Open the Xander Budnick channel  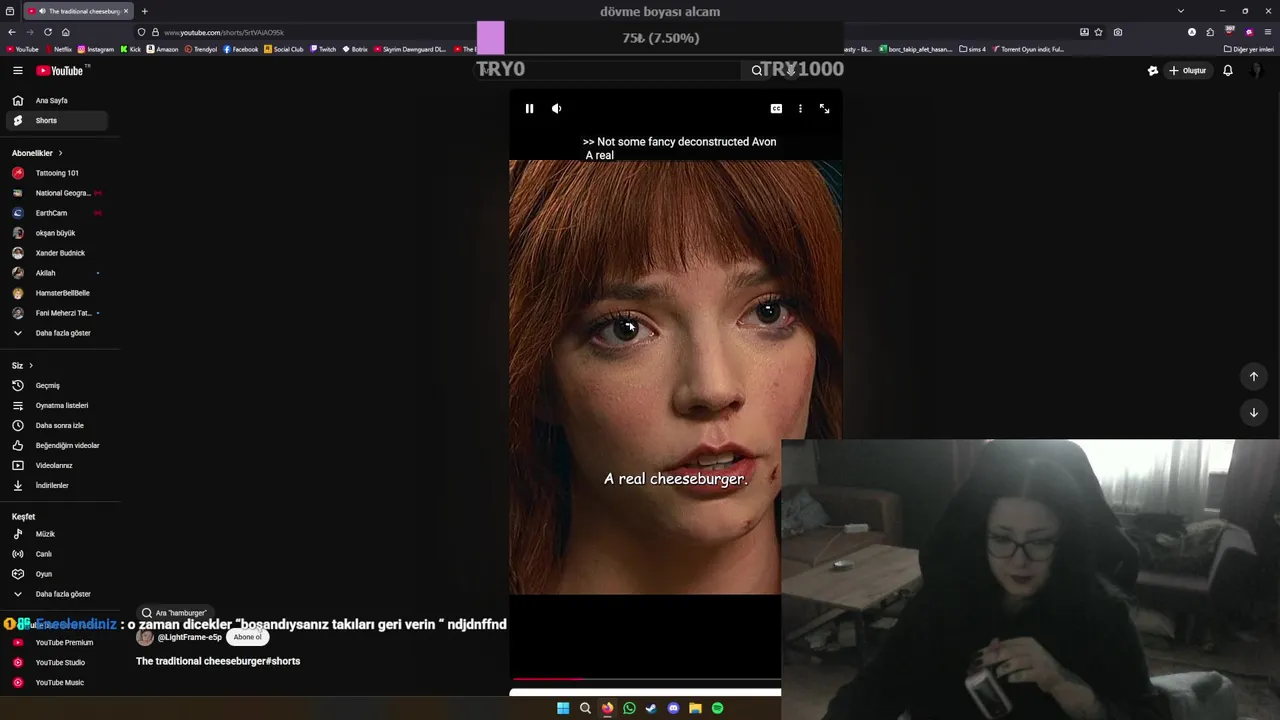(56, 253)
